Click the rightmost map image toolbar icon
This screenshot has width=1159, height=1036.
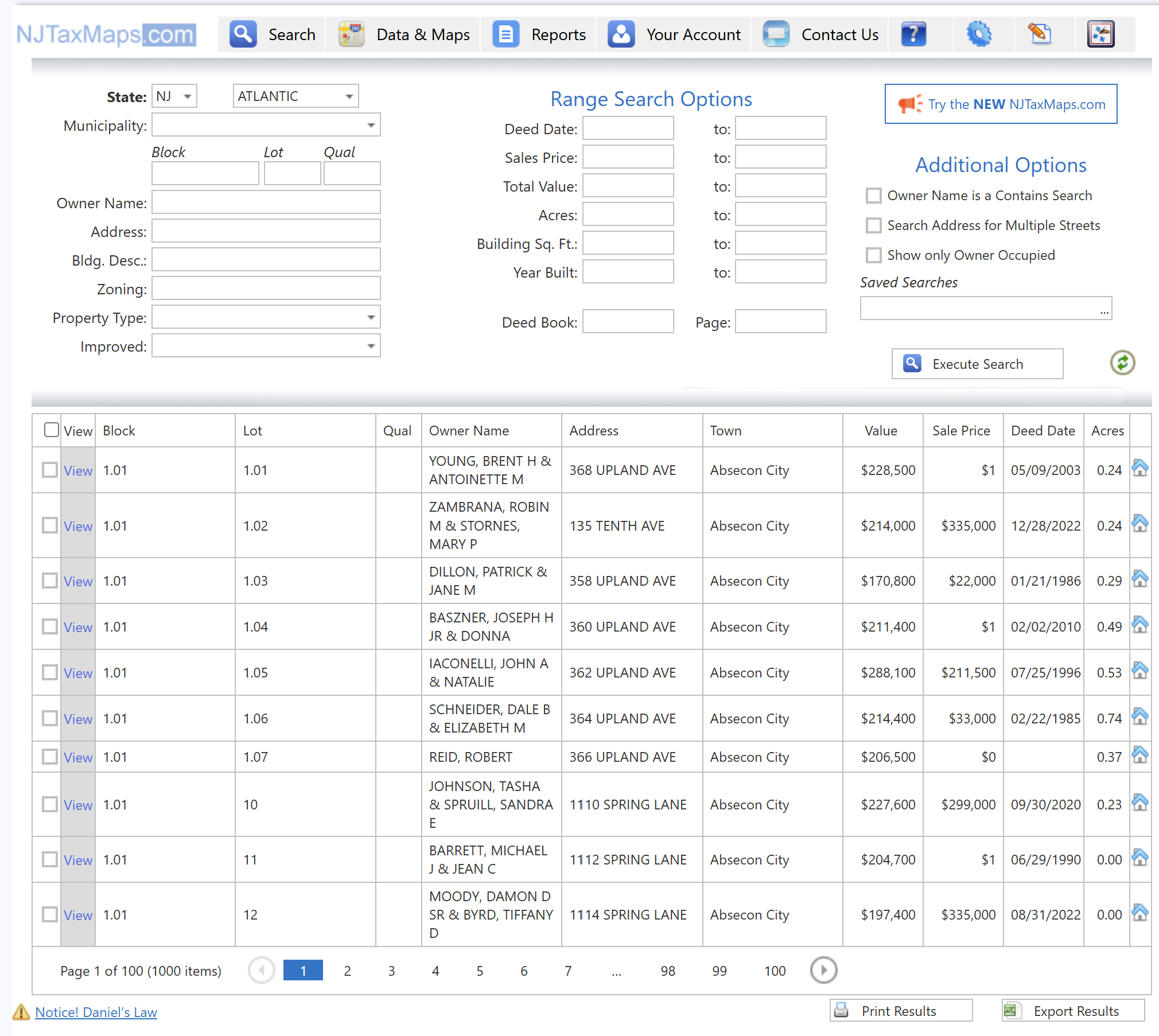coord(1100,34)
